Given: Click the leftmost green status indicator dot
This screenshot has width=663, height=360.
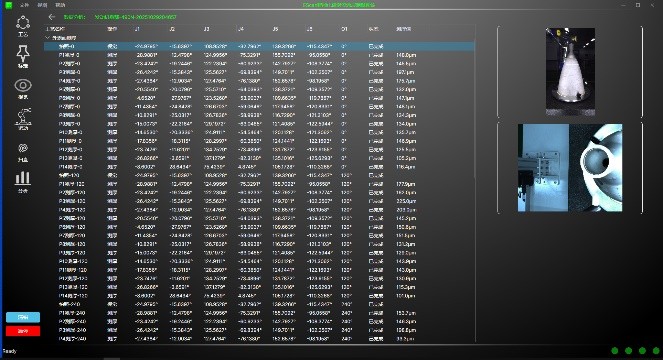Looking at the screenshot, I should (615, 350).
